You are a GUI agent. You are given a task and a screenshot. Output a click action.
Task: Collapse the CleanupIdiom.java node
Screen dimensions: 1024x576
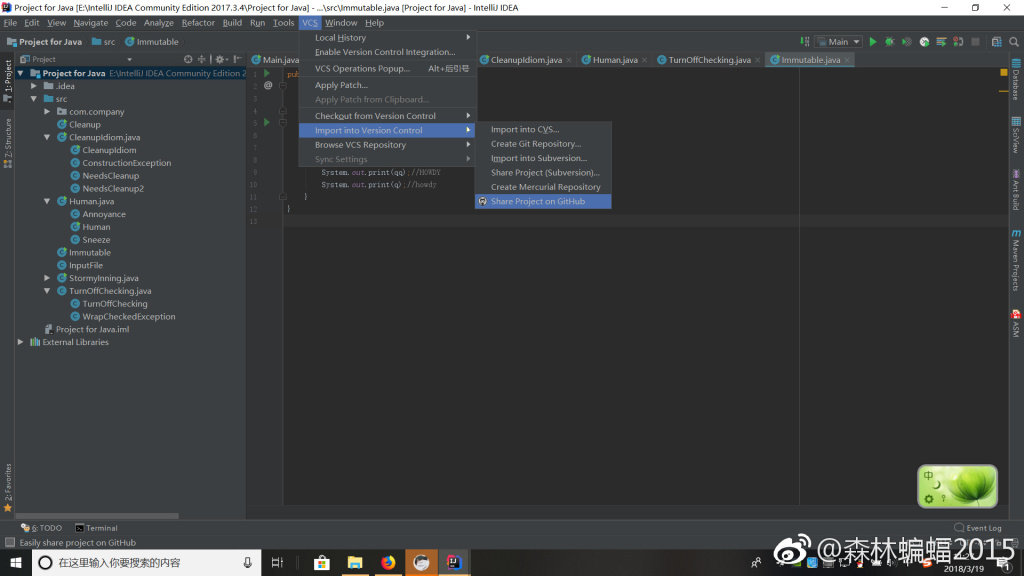[47, 137]
